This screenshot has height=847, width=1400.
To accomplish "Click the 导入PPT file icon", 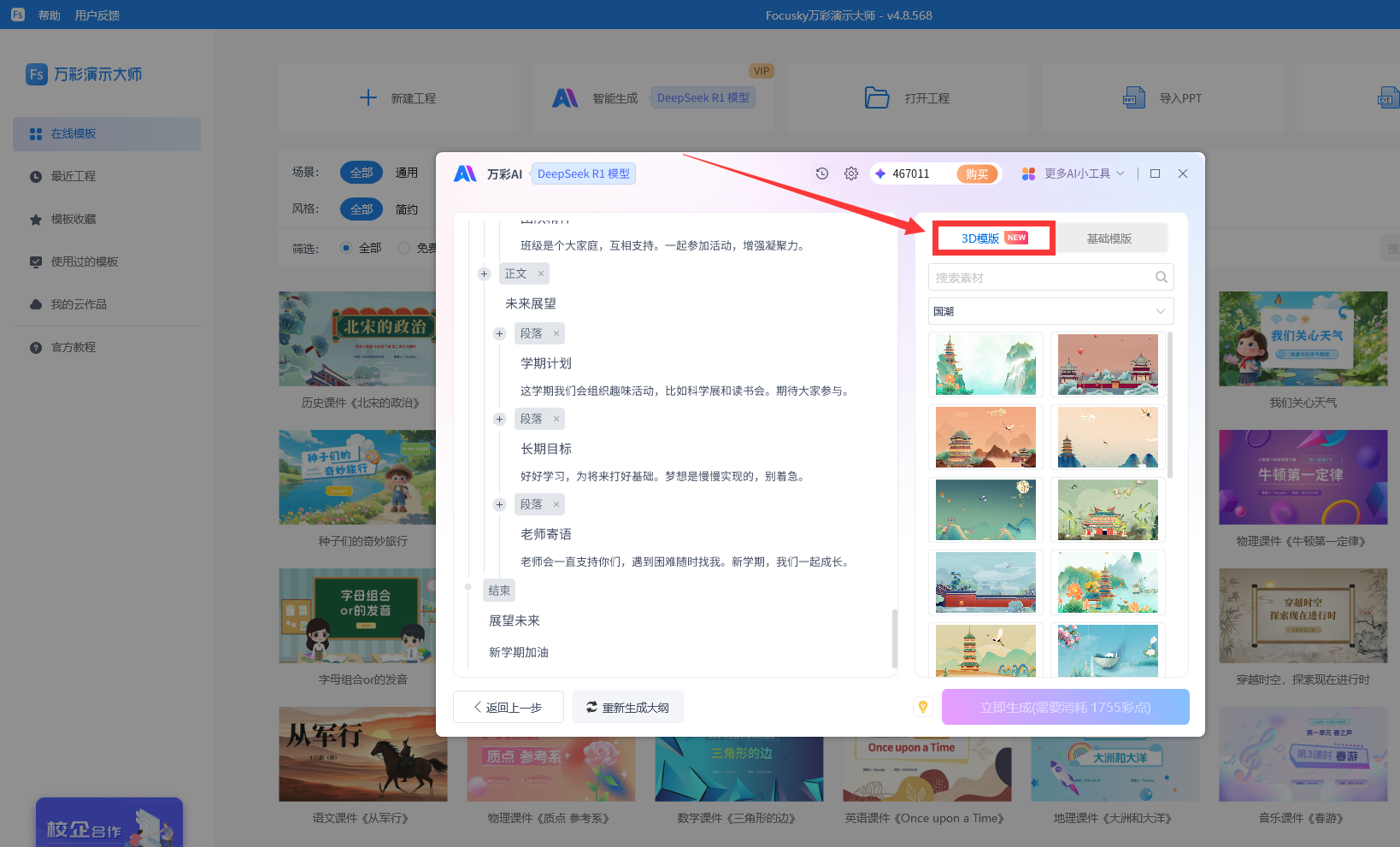I will pos(1133,97).
